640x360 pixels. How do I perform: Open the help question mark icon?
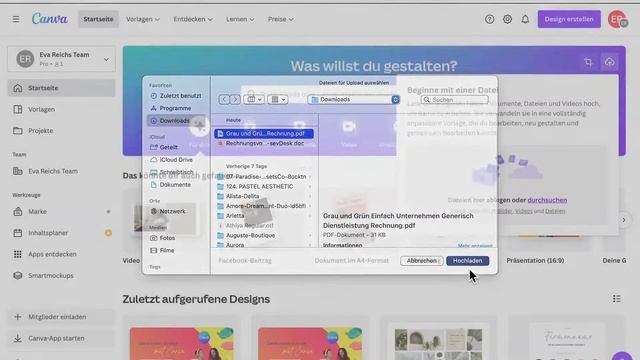(489, 19)
